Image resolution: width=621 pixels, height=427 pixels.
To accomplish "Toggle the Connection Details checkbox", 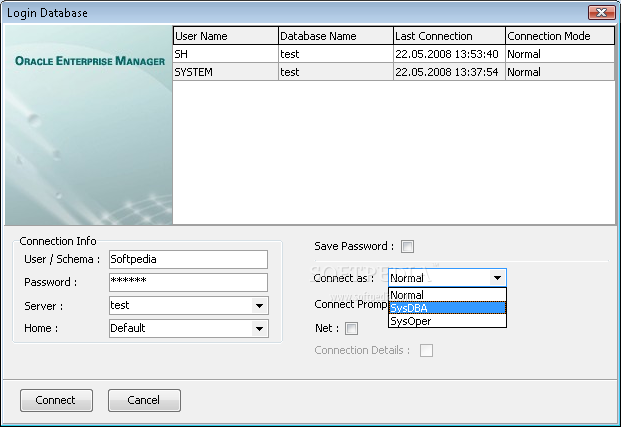I will (x=426, y=350).
